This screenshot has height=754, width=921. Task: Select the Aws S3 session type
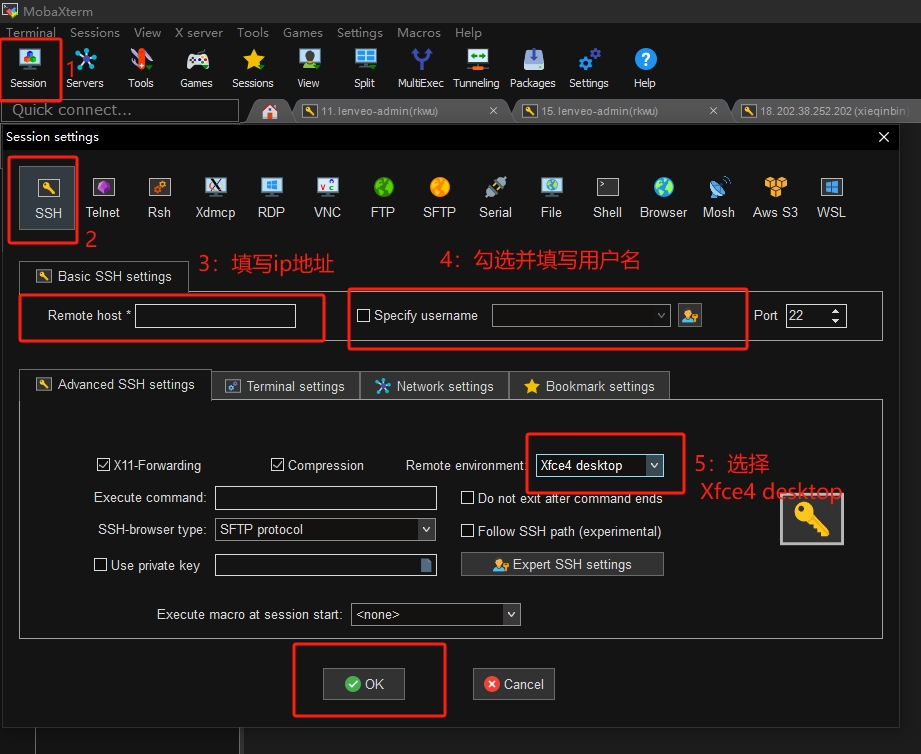(x=775, y=198)
